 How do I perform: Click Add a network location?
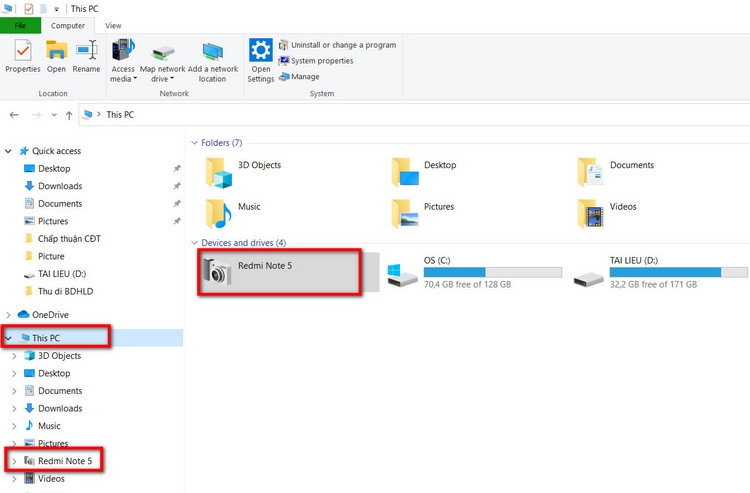(212, 61)
